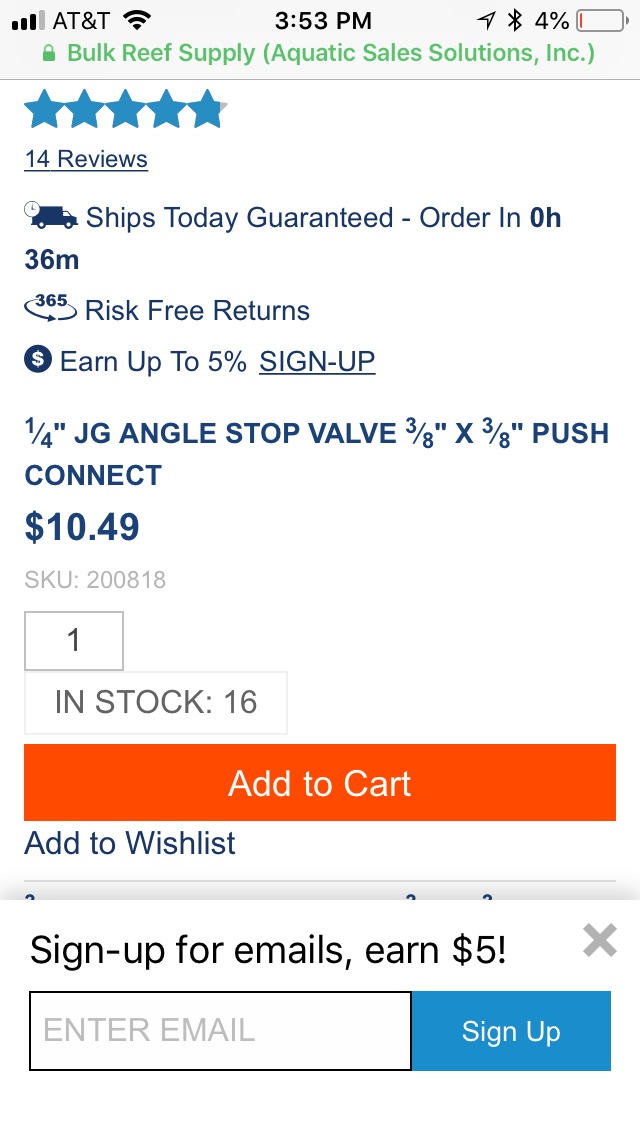
Task: Click the blue Sign Up button
Action: tap(512, 1030)
